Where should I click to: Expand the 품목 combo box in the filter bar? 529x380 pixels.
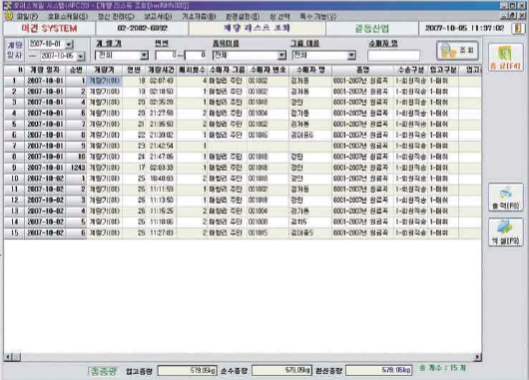click(x=282, y=55)
